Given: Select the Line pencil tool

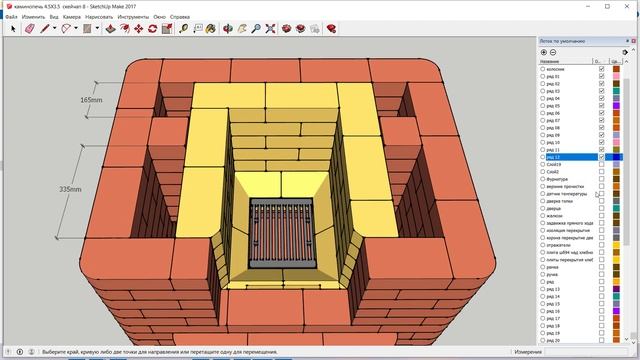Looking at the screenshot, I should click(x=44, y=29).
